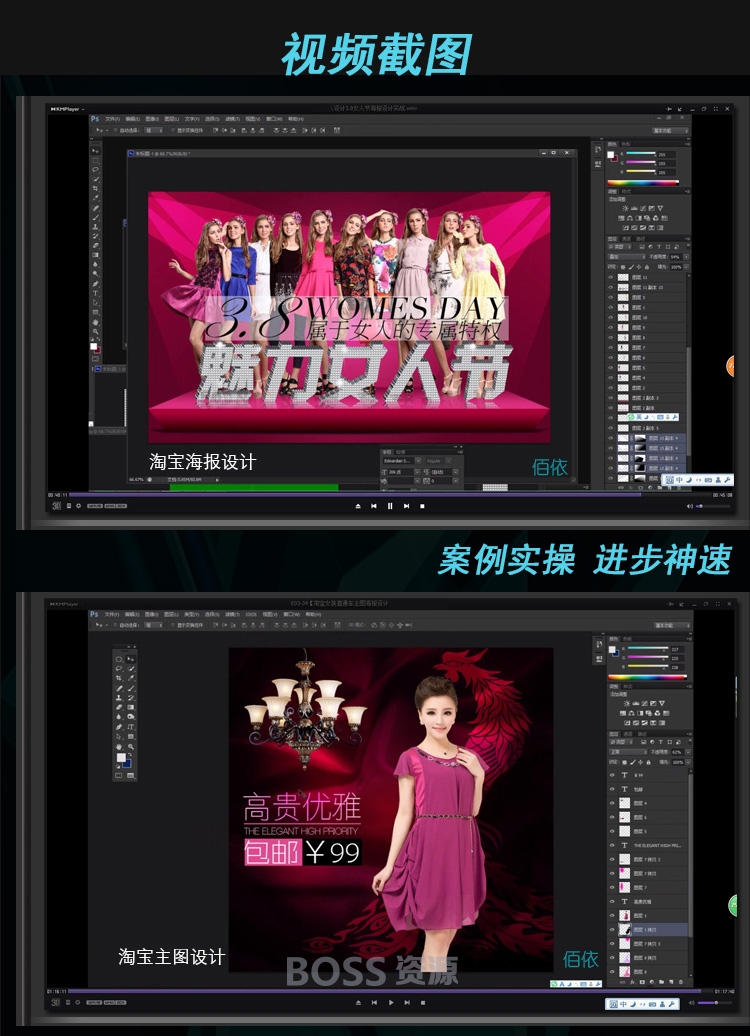Open opacity 62% dropdown in lower layers panel
The image size is (750, 1036).
click(x=687, y=752)
